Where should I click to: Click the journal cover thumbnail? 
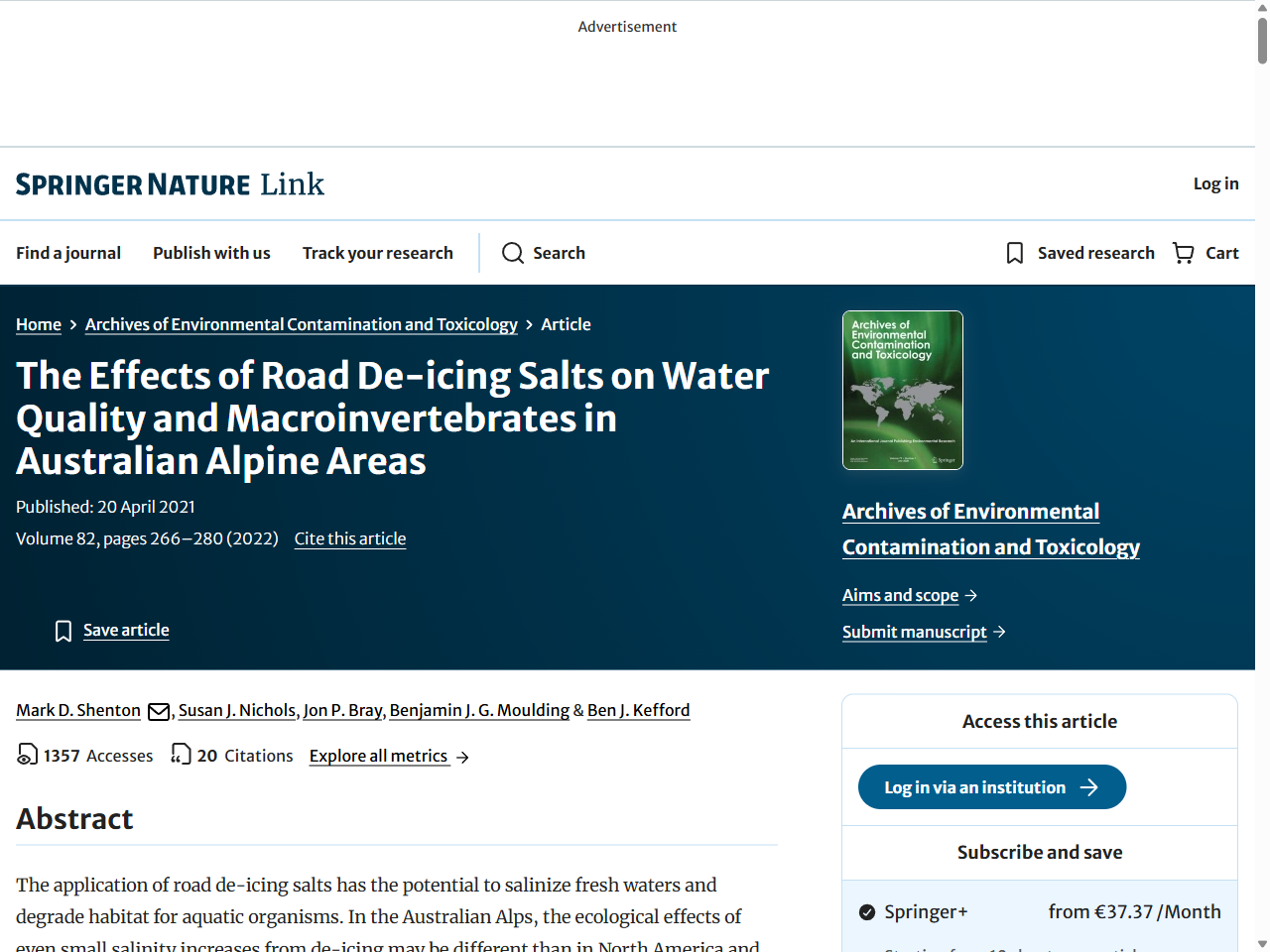[903, 390]
